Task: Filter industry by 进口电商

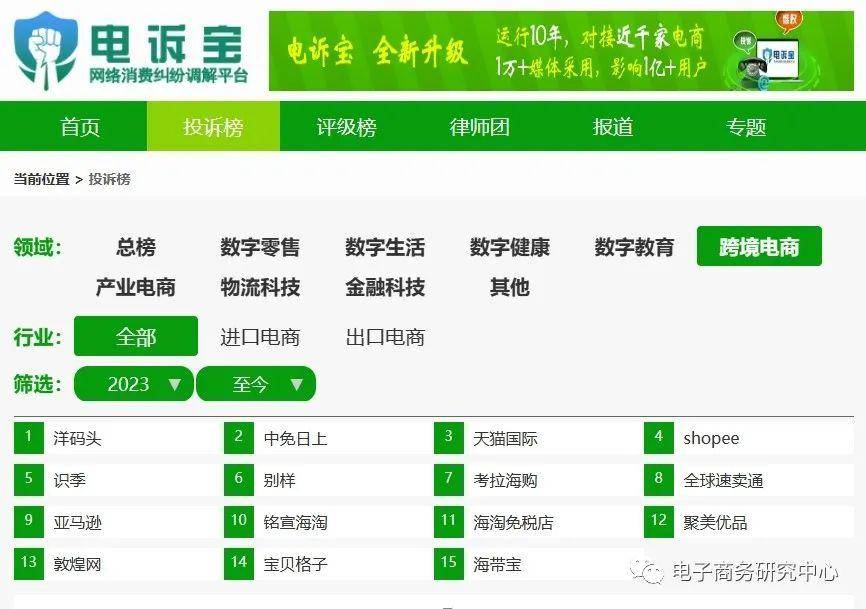Action: (260, 337)
